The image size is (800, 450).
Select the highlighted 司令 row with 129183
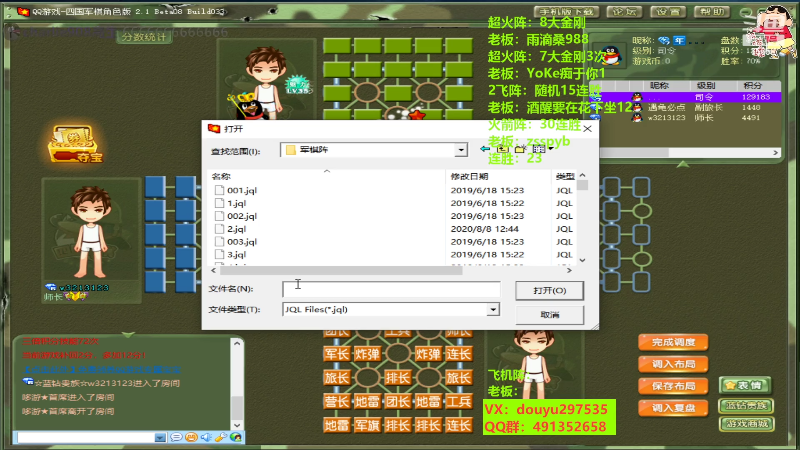685,97
